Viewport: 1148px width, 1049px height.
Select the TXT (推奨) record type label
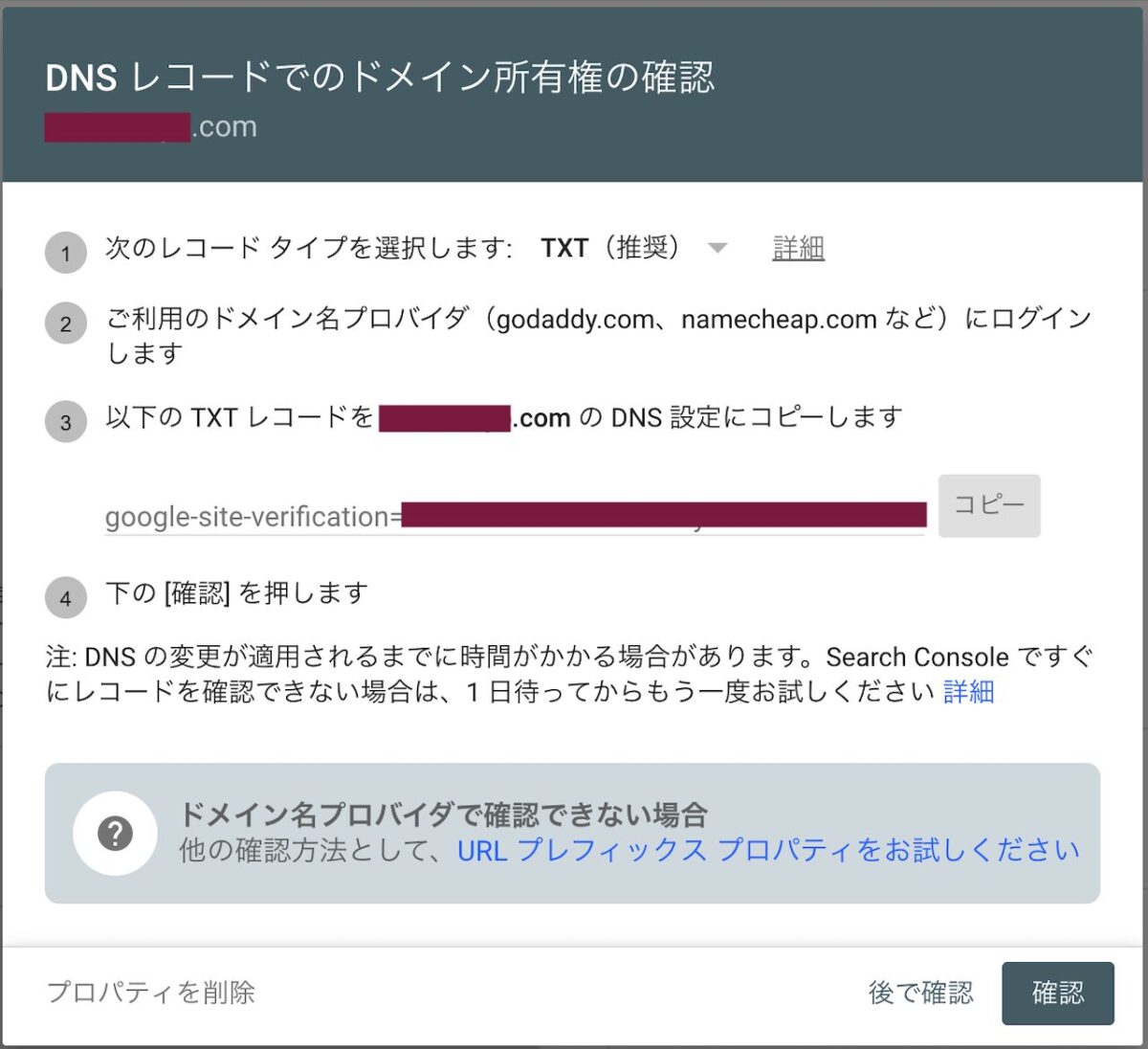610,248
